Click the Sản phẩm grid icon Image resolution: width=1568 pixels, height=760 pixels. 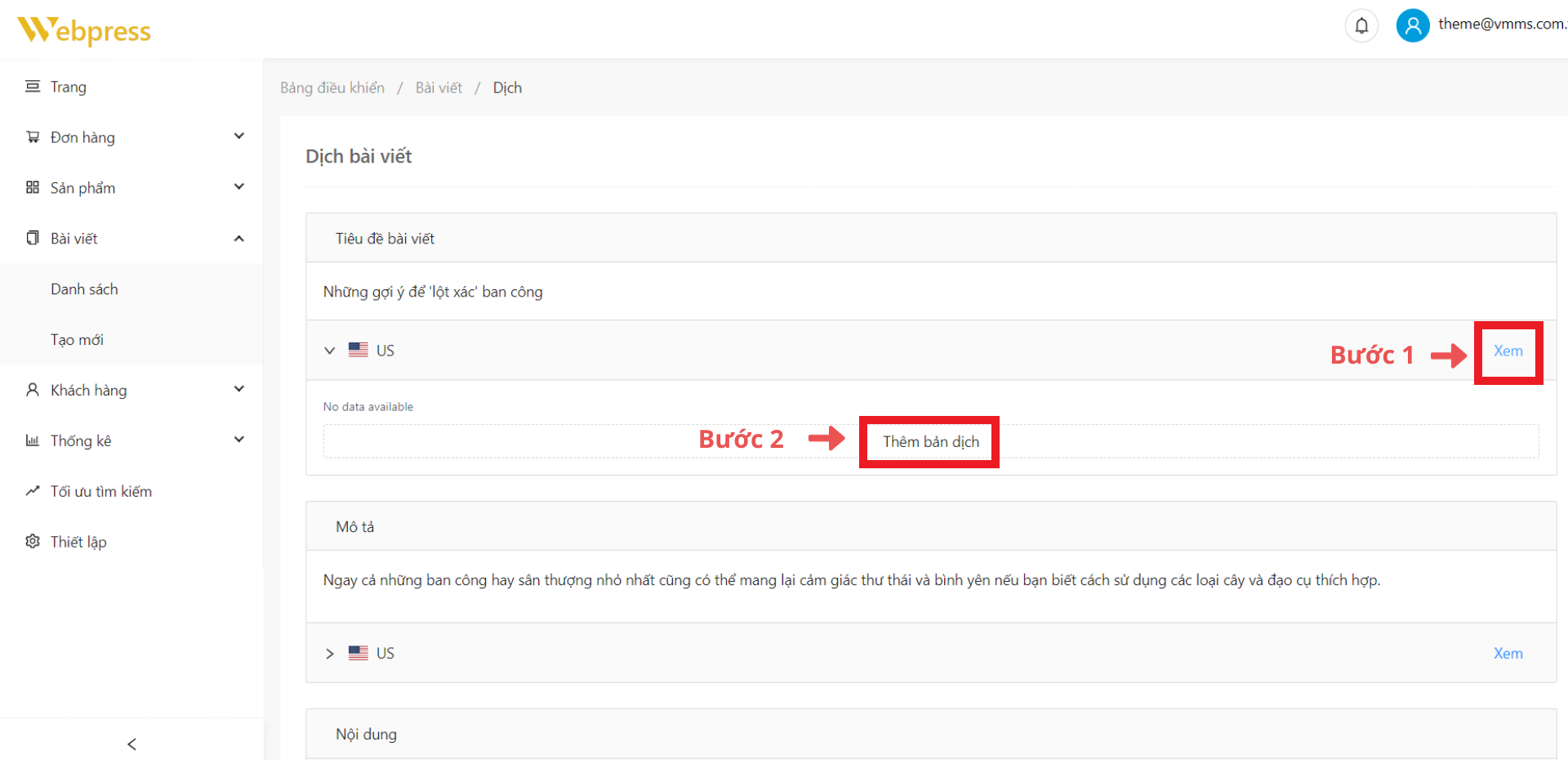pos(33,187)
